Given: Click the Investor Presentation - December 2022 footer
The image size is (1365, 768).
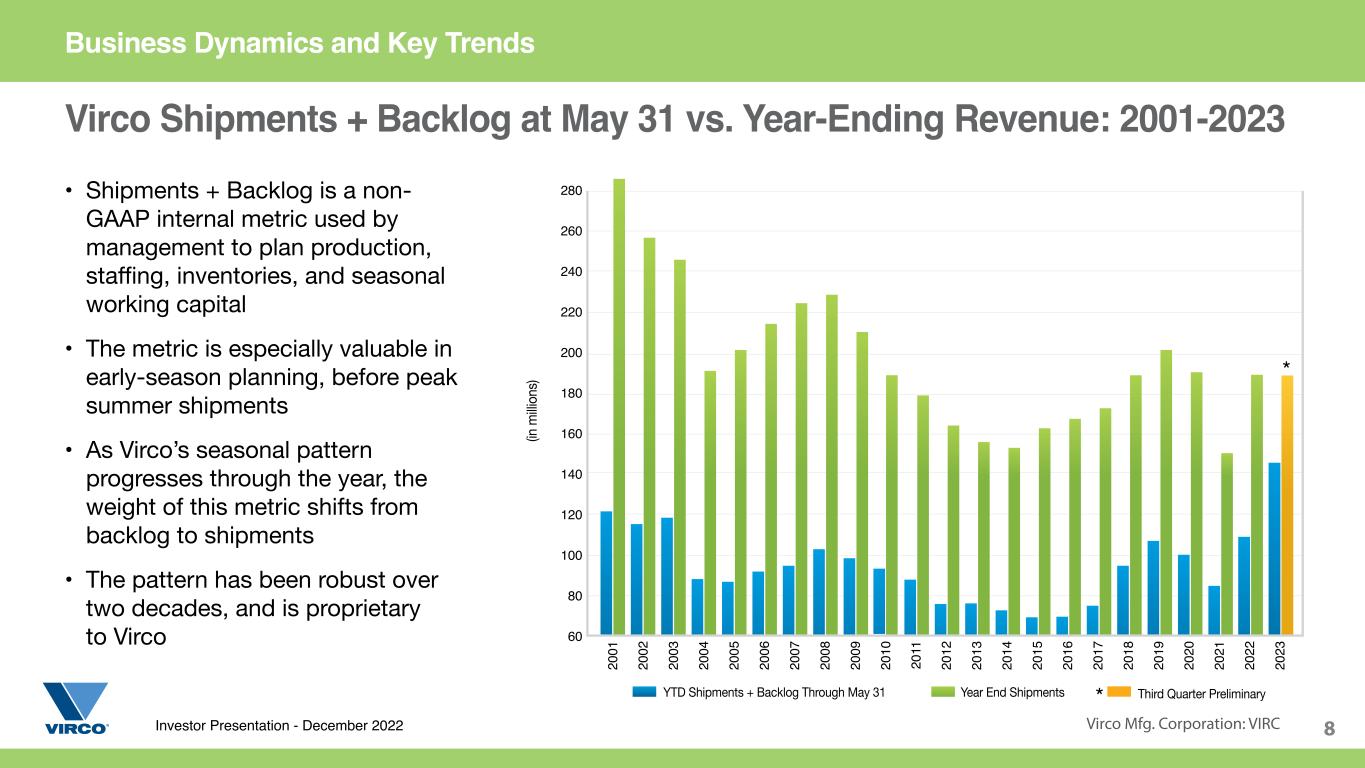Looking at the screenshot, I should click(x=279, y=725).
